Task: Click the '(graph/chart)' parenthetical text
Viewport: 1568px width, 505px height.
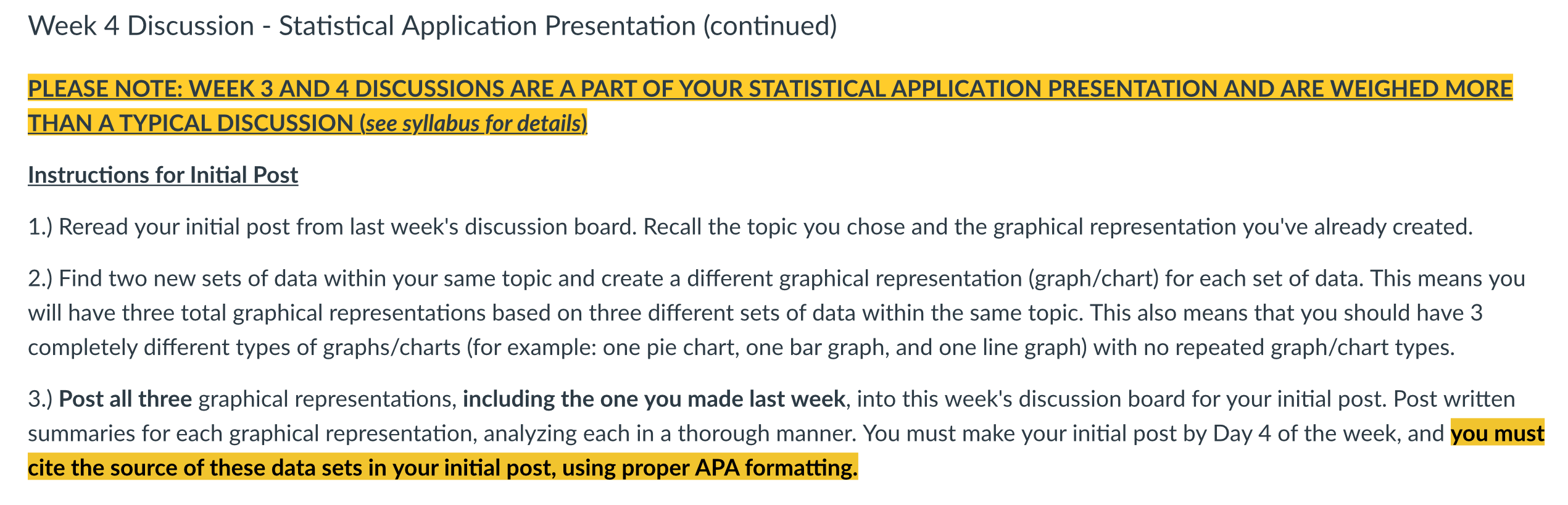Action: tap(1093, 278)
